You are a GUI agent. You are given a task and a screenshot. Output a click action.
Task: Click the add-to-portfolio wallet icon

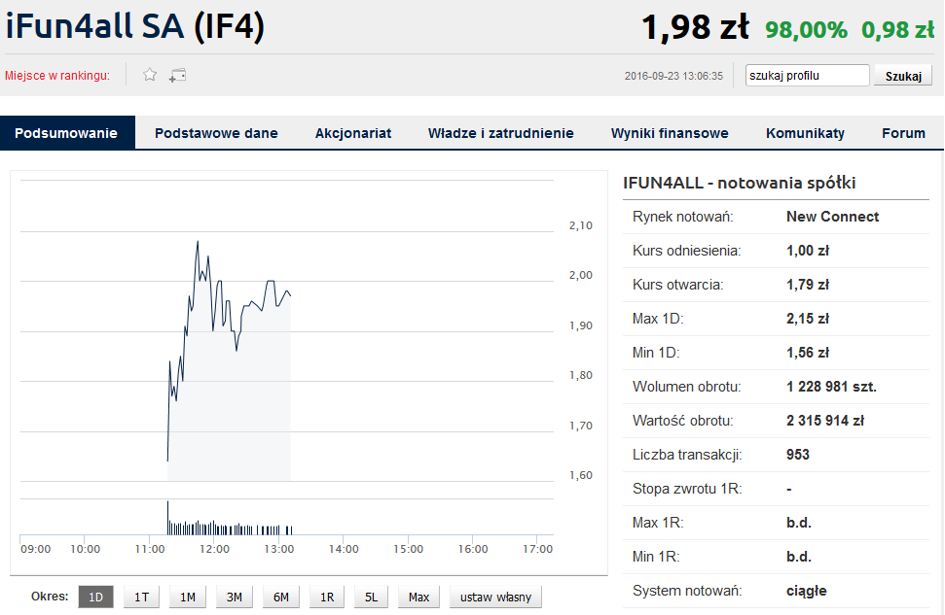[x=178, y=75]
